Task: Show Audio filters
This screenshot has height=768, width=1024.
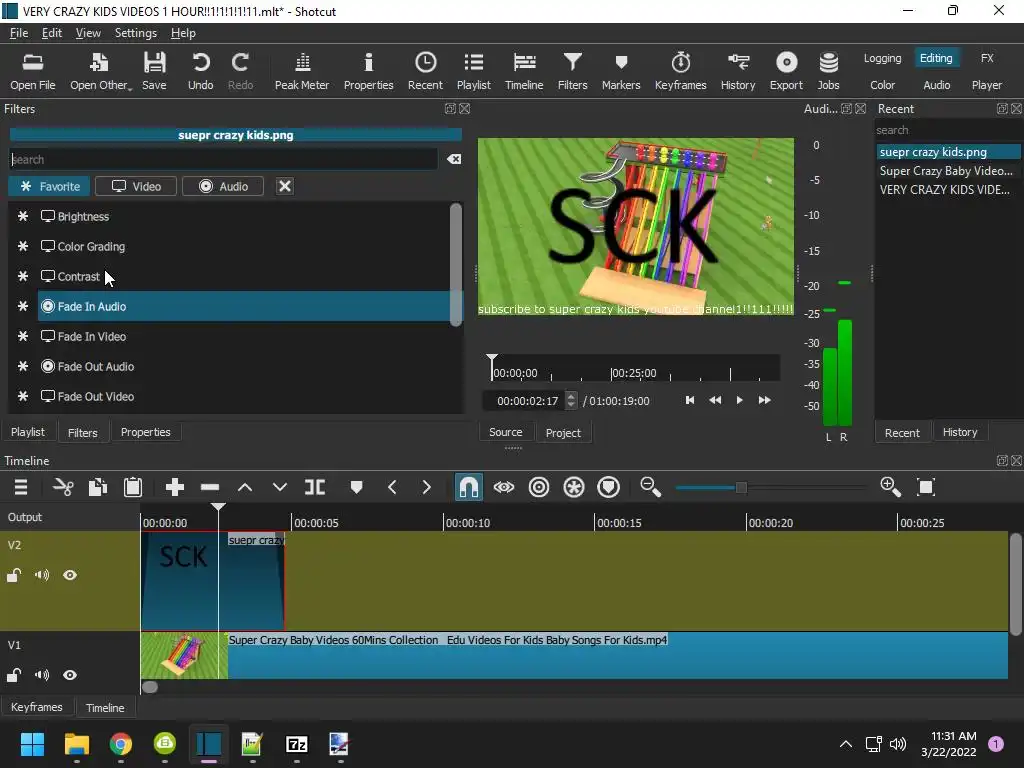Action: click(x=223, y=186)
